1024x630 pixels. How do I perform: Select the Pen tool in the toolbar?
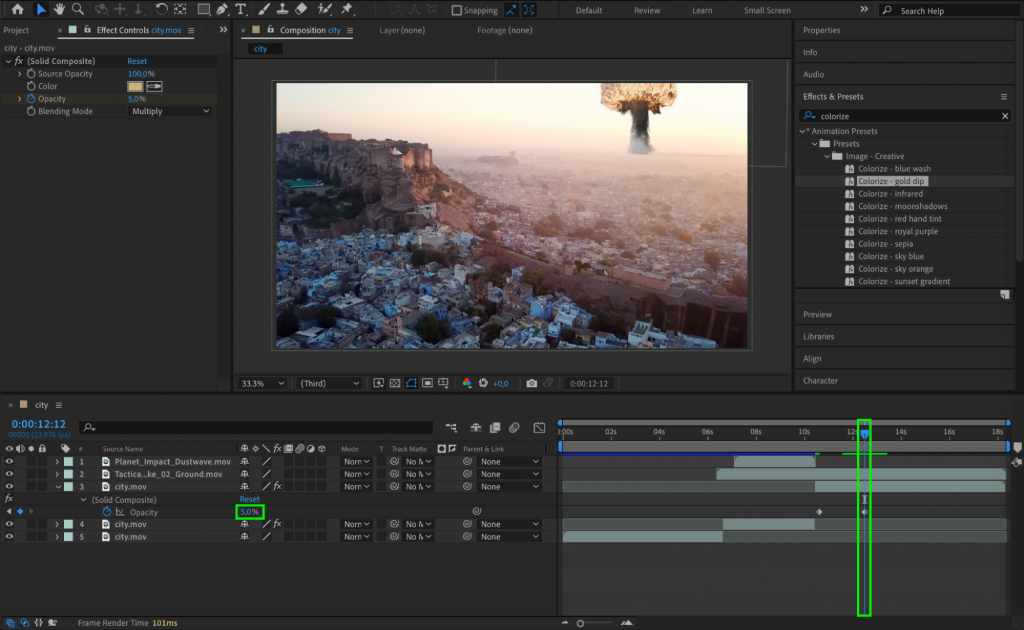tap(221, 10)
